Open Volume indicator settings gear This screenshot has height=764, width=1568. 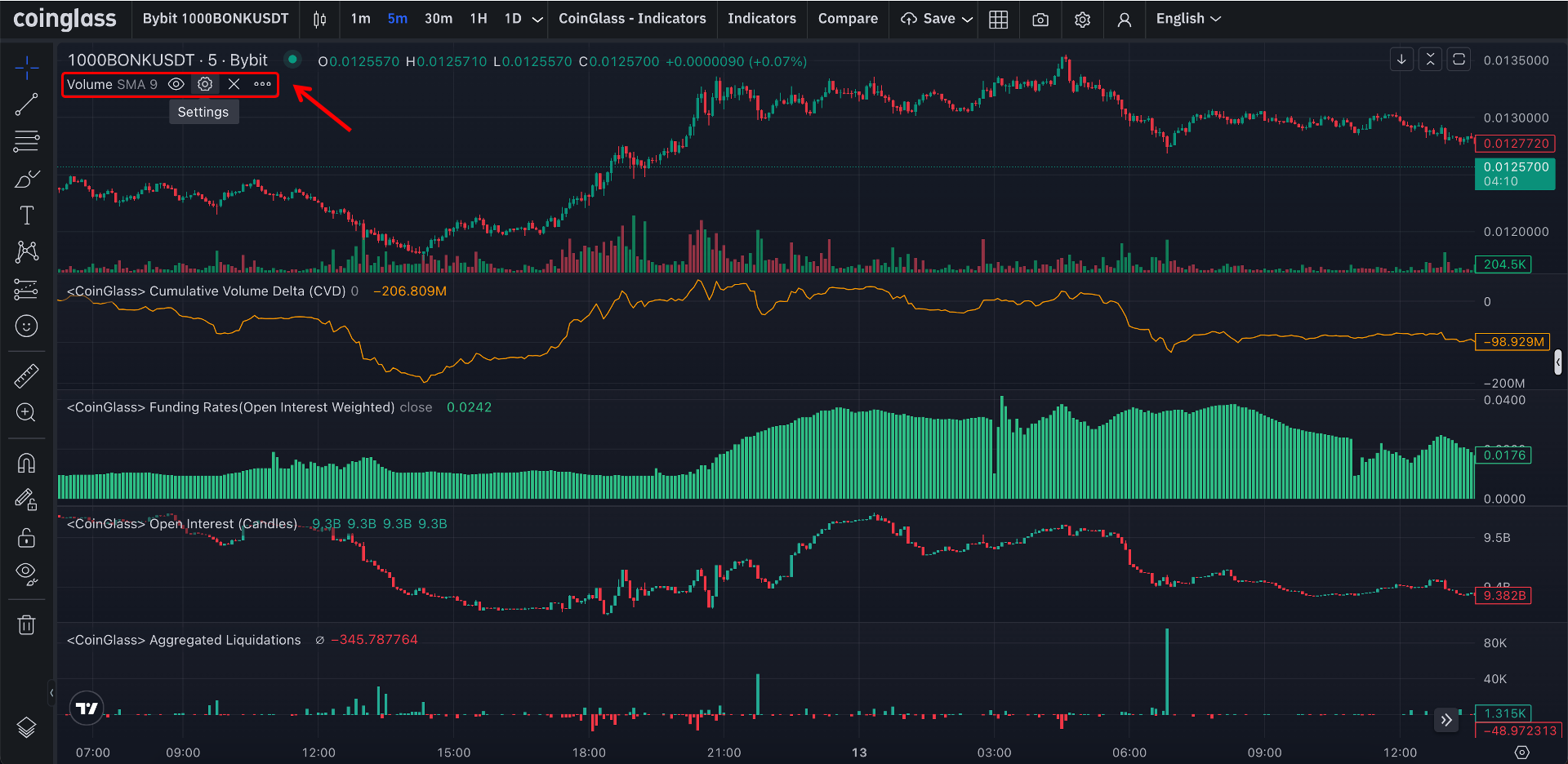[205, 84]
